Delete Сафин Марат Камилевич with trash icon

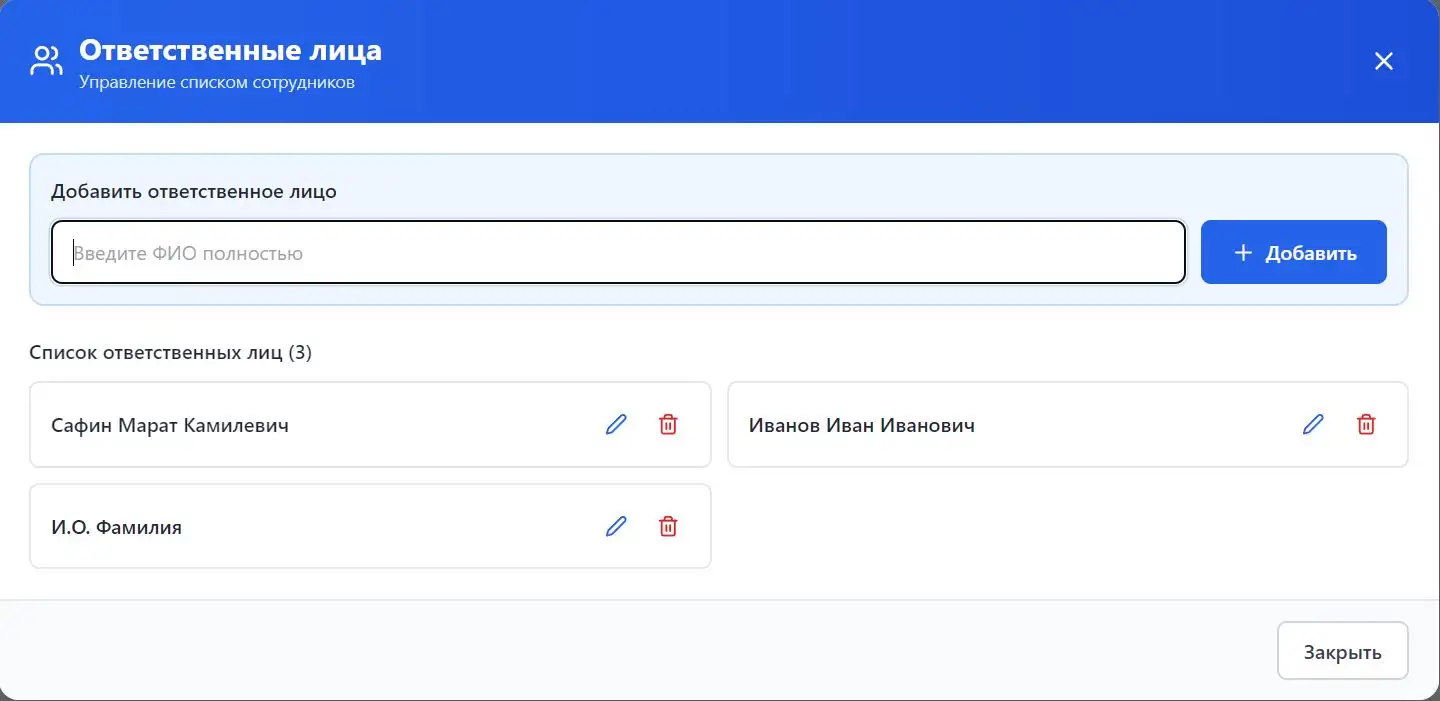(668, 424)
